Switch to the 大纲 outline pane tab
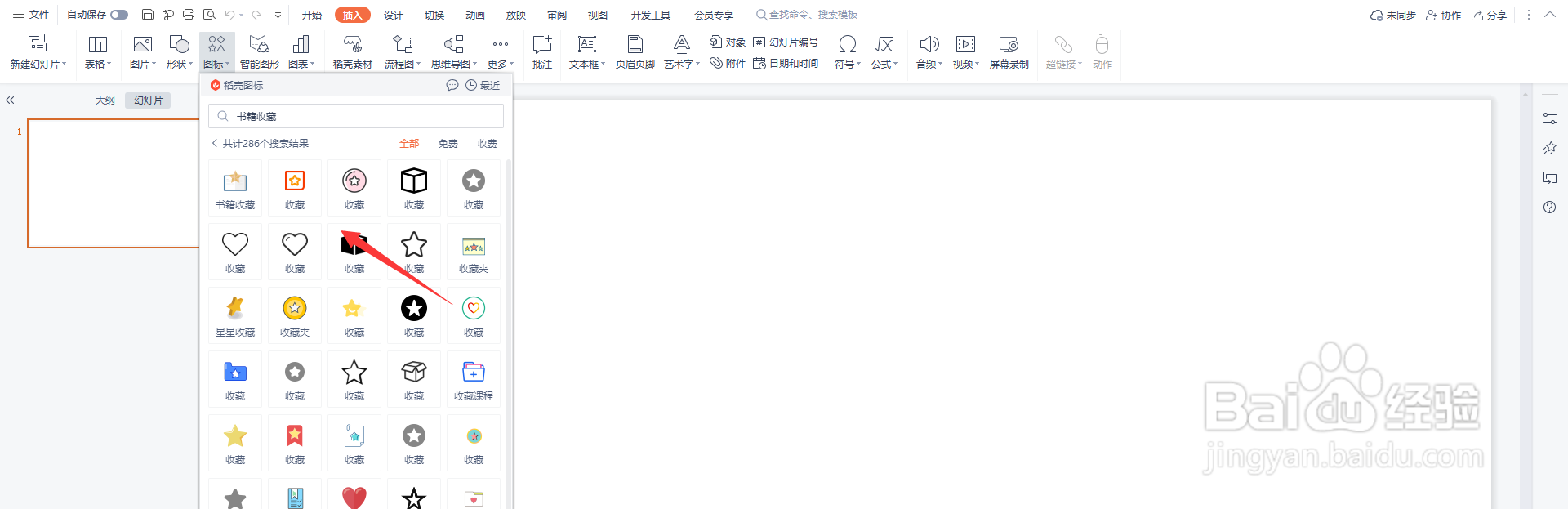This screenshot has width=1568, height=509. (x=105, y=100)
